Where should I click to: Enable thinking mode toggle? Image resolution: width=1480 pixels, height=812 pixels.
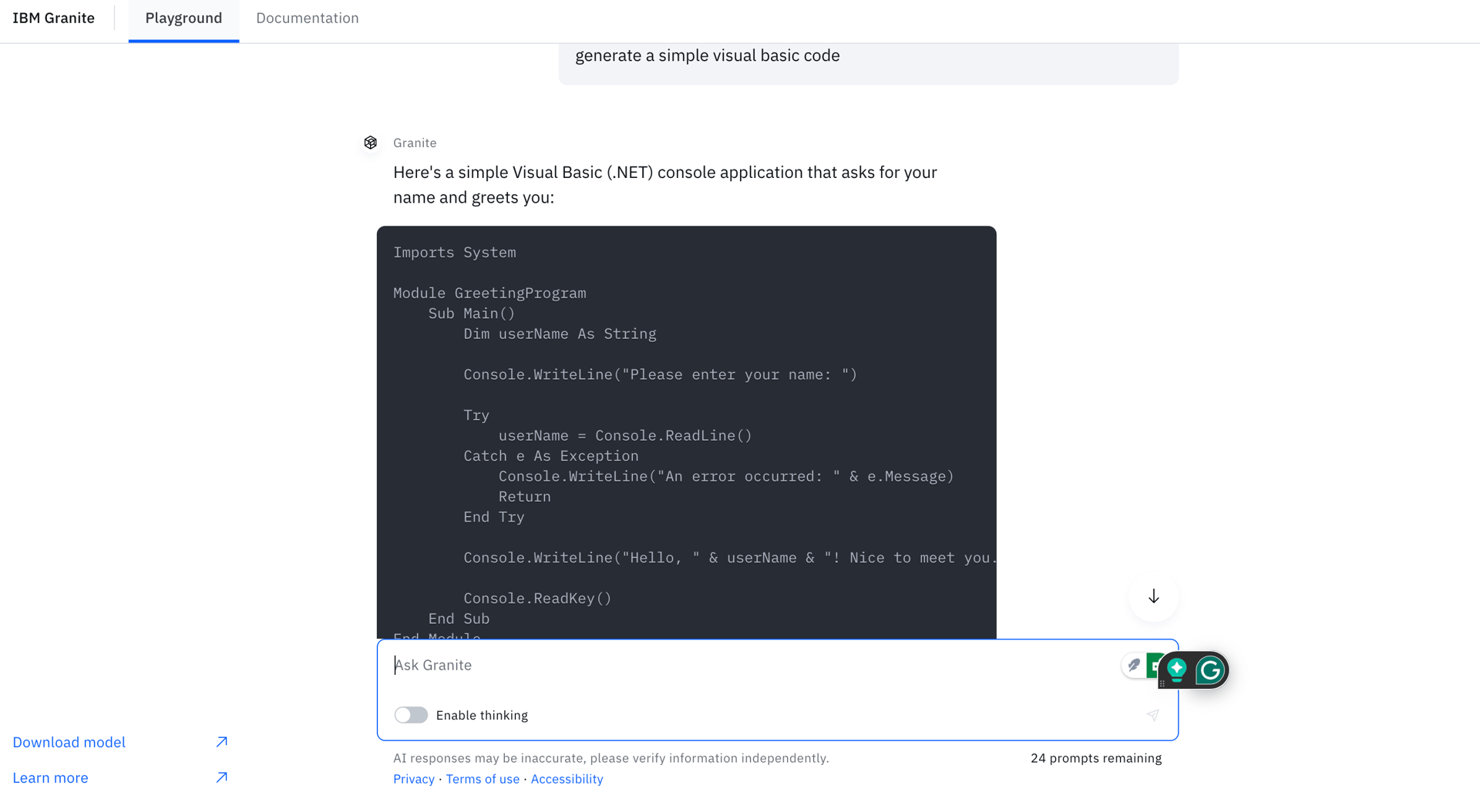[411, 715]
